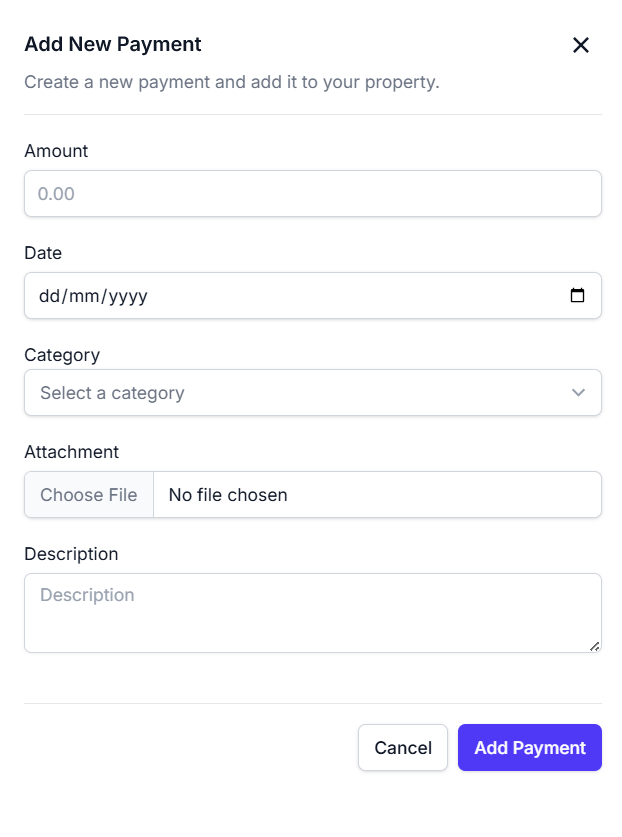Click the chevron arrow in Category field
Screen dimensions: 622x837
[x=578, y=393]
